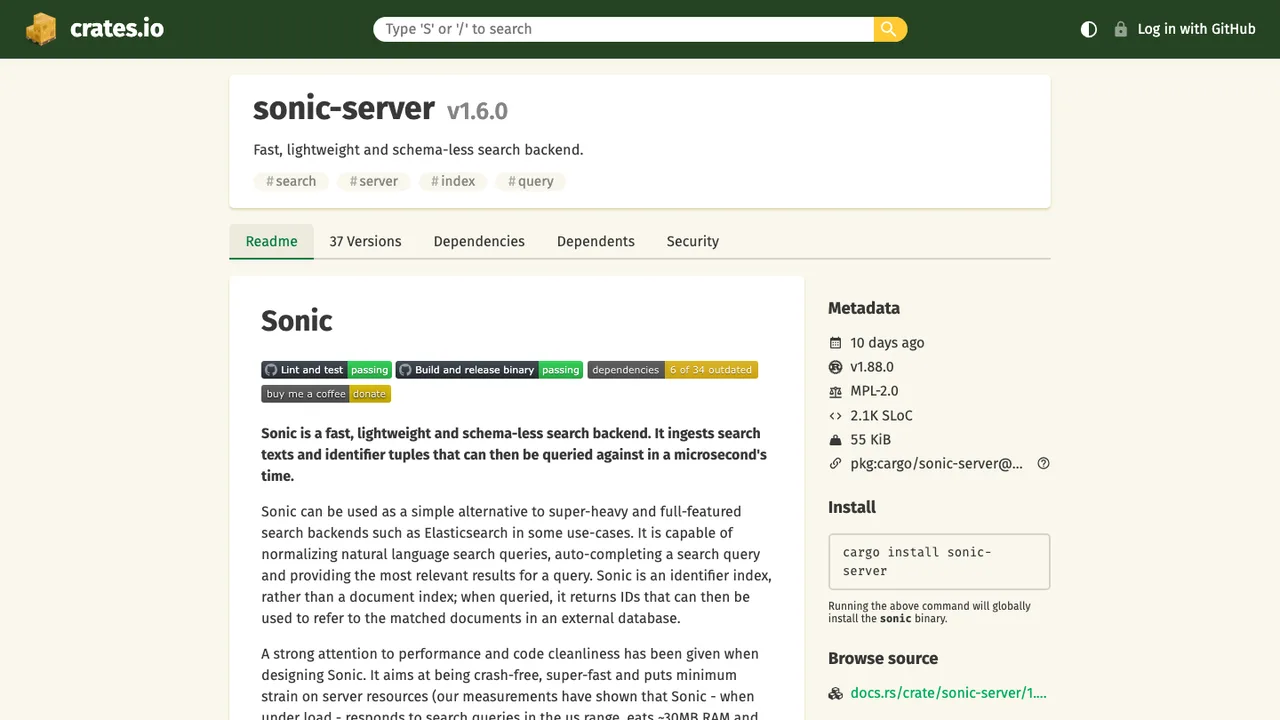Screen dimensions: 1280x720
Task: Click the buy me a coffee donate badge
Action: pyautogui.click(x=326, y=394)
